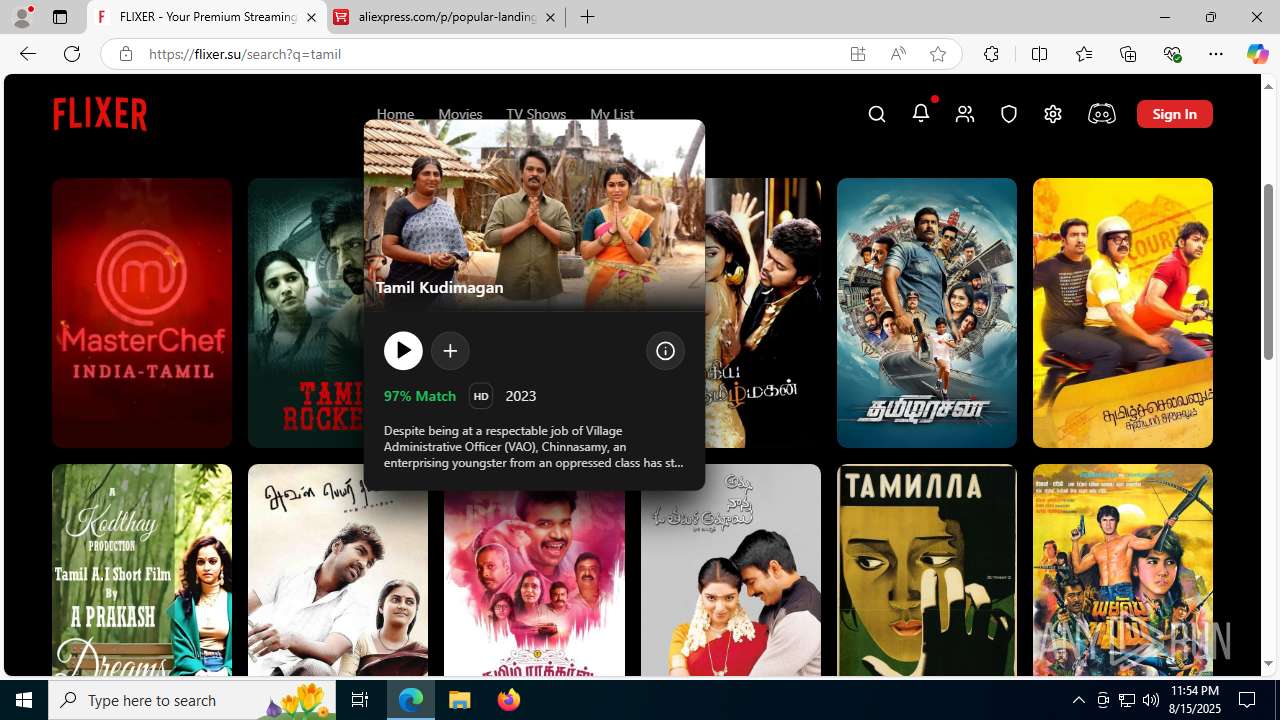Click the Flixer search magnifier icon
Screen dimensions: 1280x720
pos(877,114)
